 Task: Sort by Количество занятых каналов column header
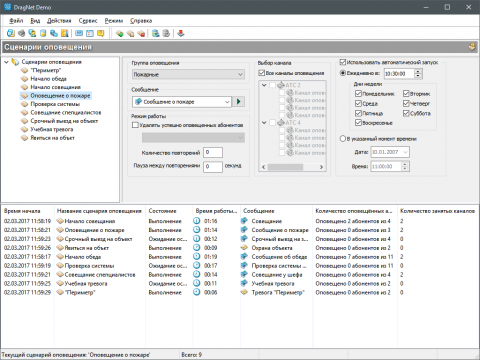pyautogui.click(x=438, y=211)
